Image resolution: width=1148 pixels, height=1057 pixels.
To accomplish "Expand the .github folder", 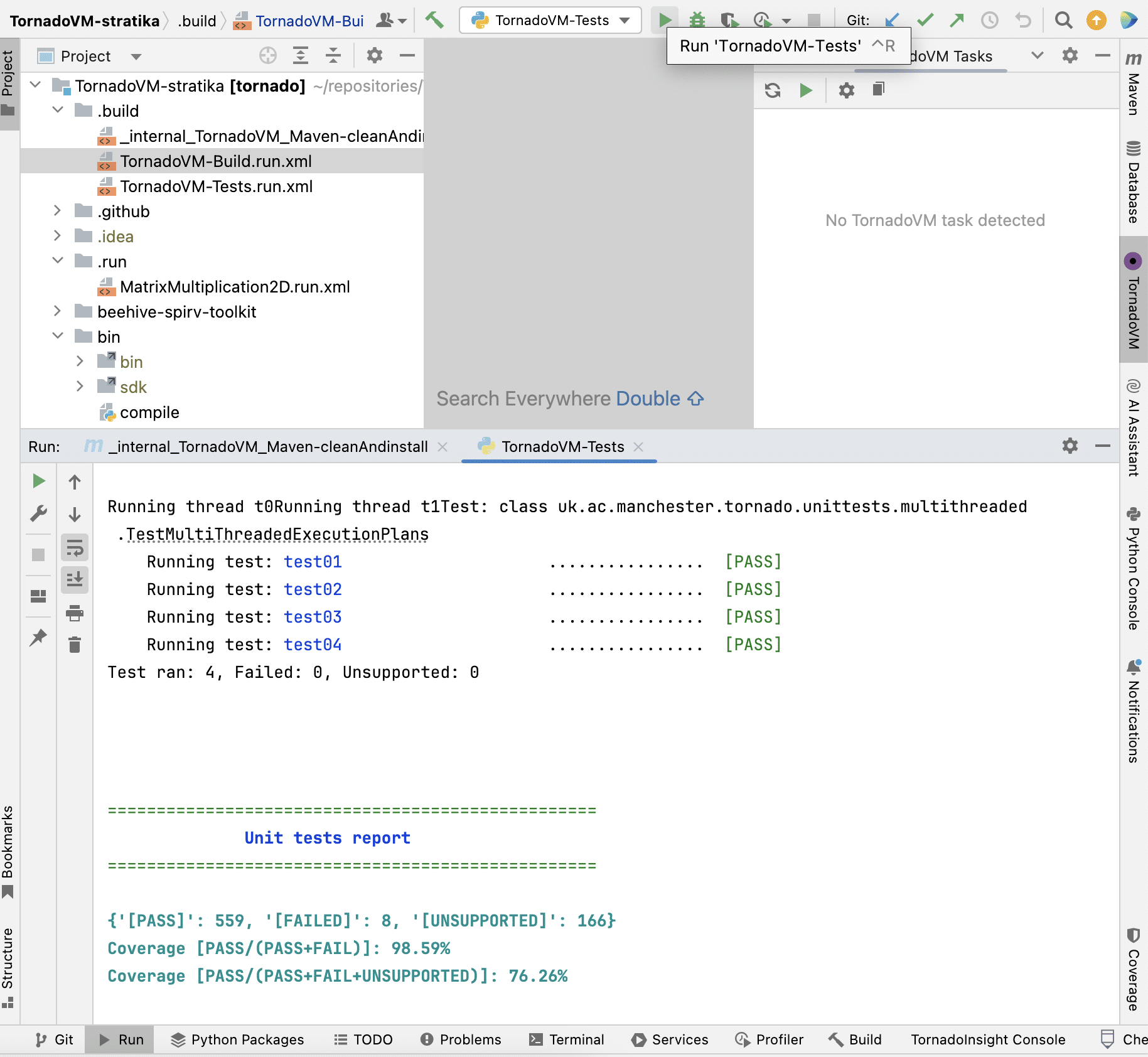I will coord(57,211).
